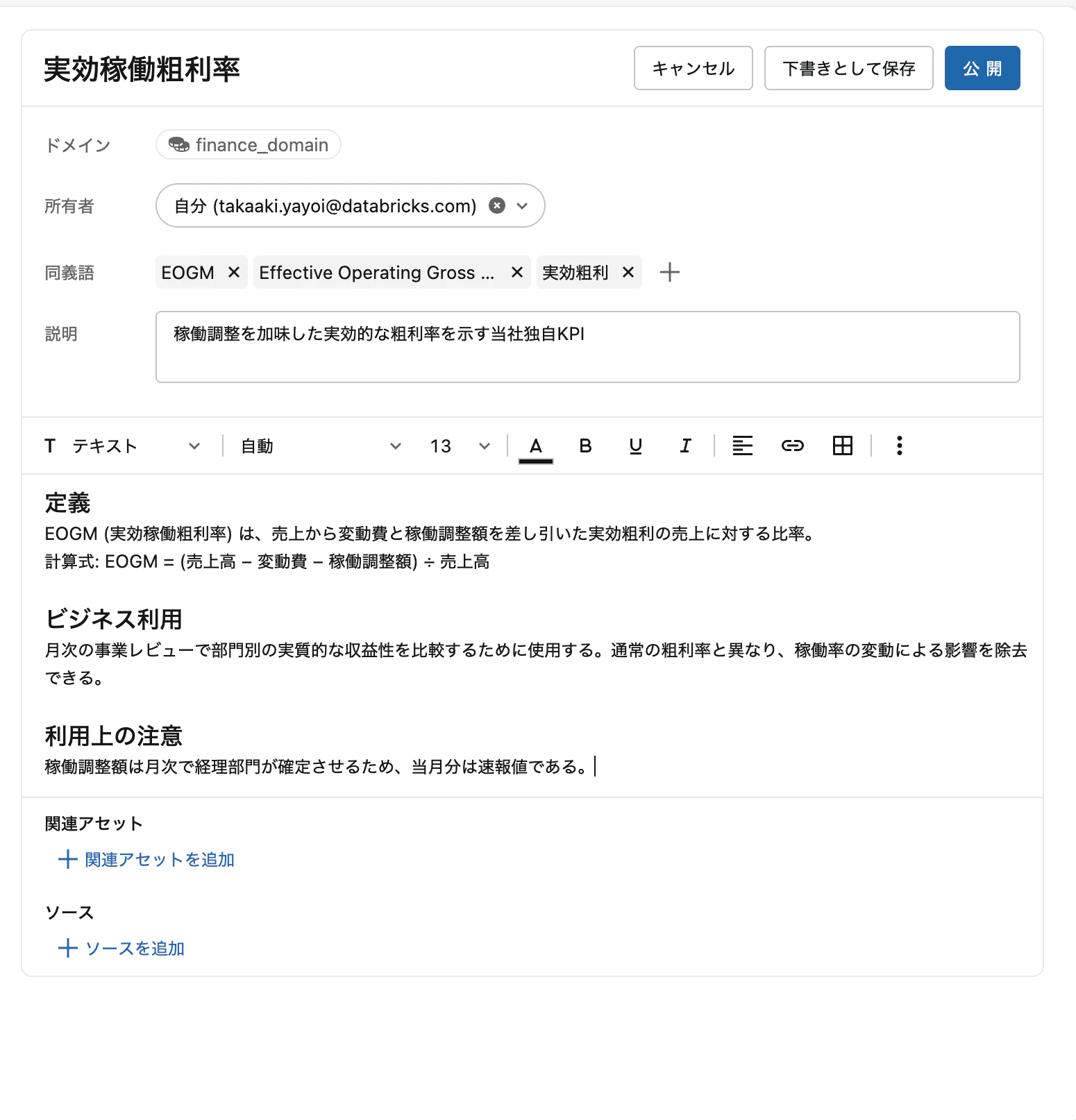
Task: Open the font size 13 dropdown
Action: tap(460, 446)
